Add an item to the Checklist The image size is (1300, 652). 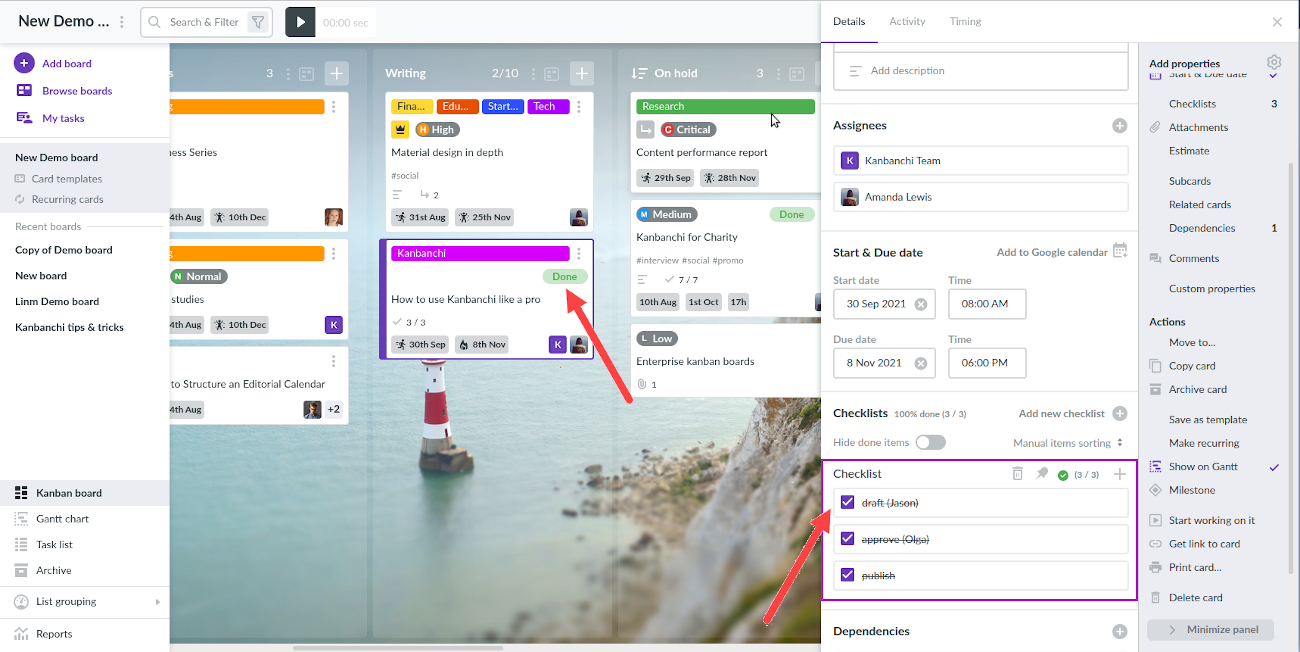pos(1120,474)
